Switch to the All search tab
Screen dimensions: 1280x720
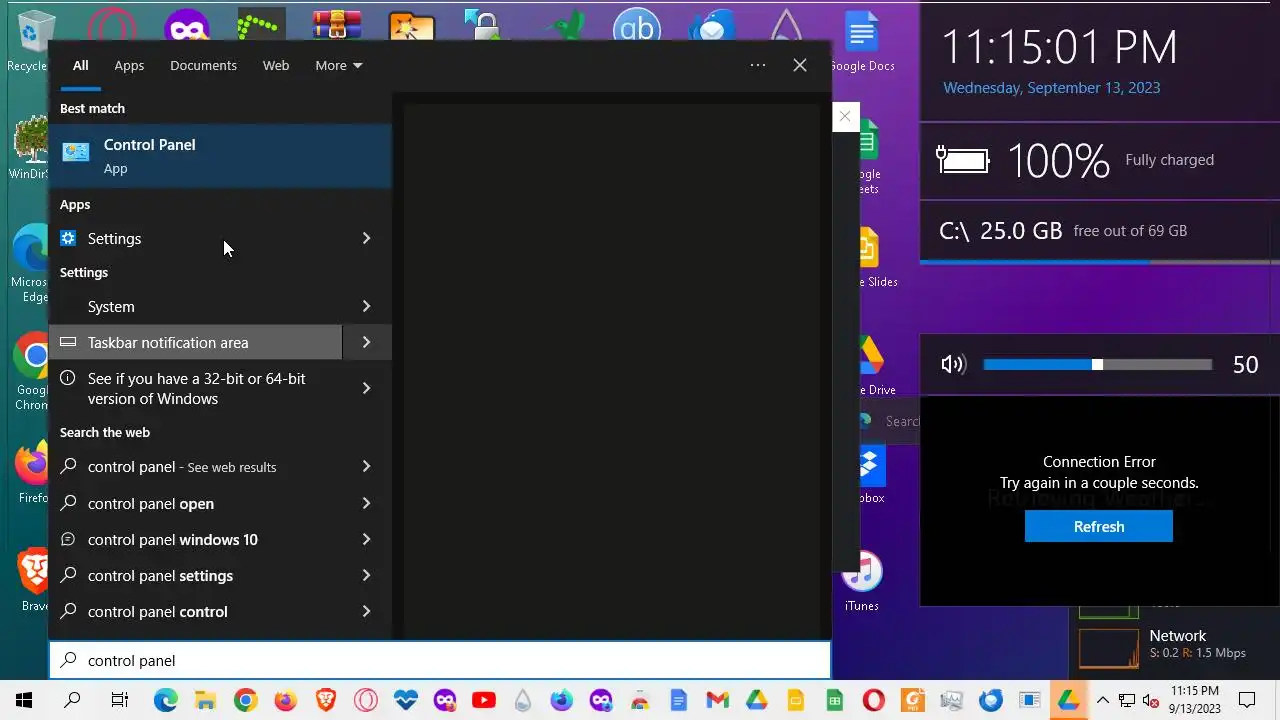point(80,65)
